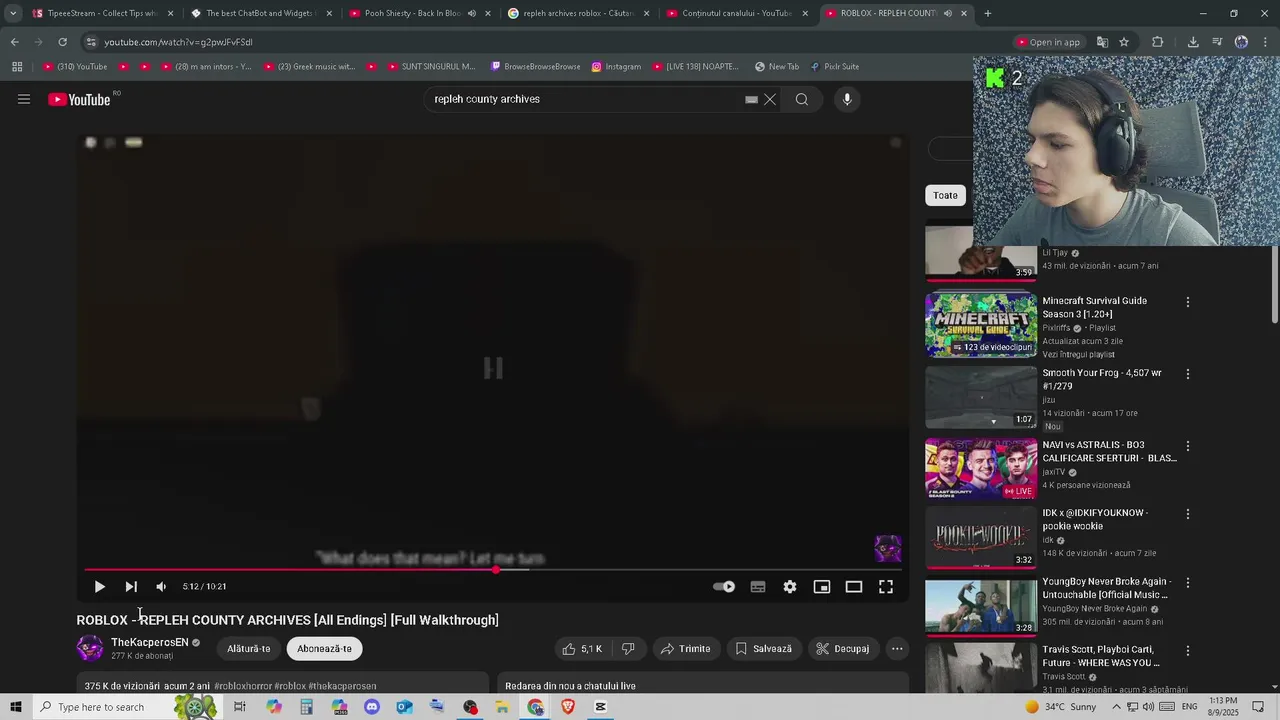Open the Windows Start menu
The image size is (1280, 720).
pos(15,707)
